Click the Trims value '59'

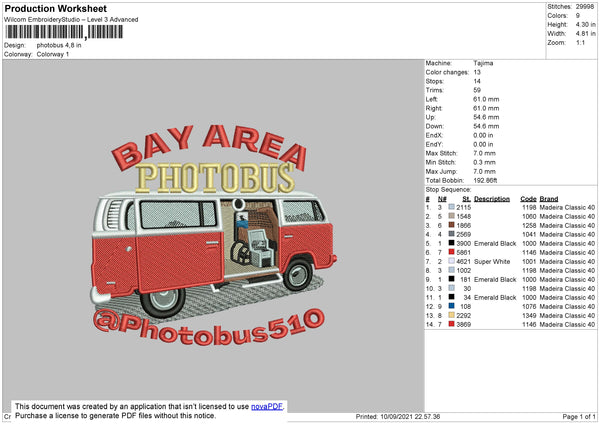point(477,90)
